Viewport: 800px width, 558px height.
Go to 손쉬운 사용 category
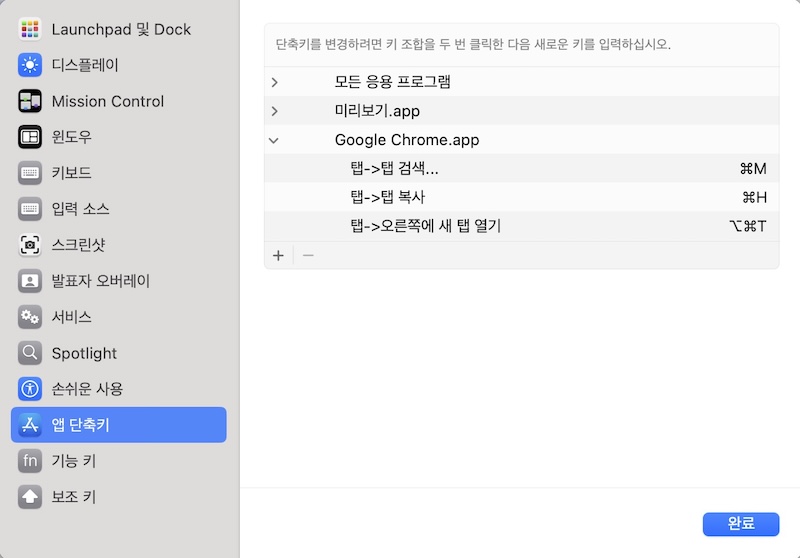point(87,389)
